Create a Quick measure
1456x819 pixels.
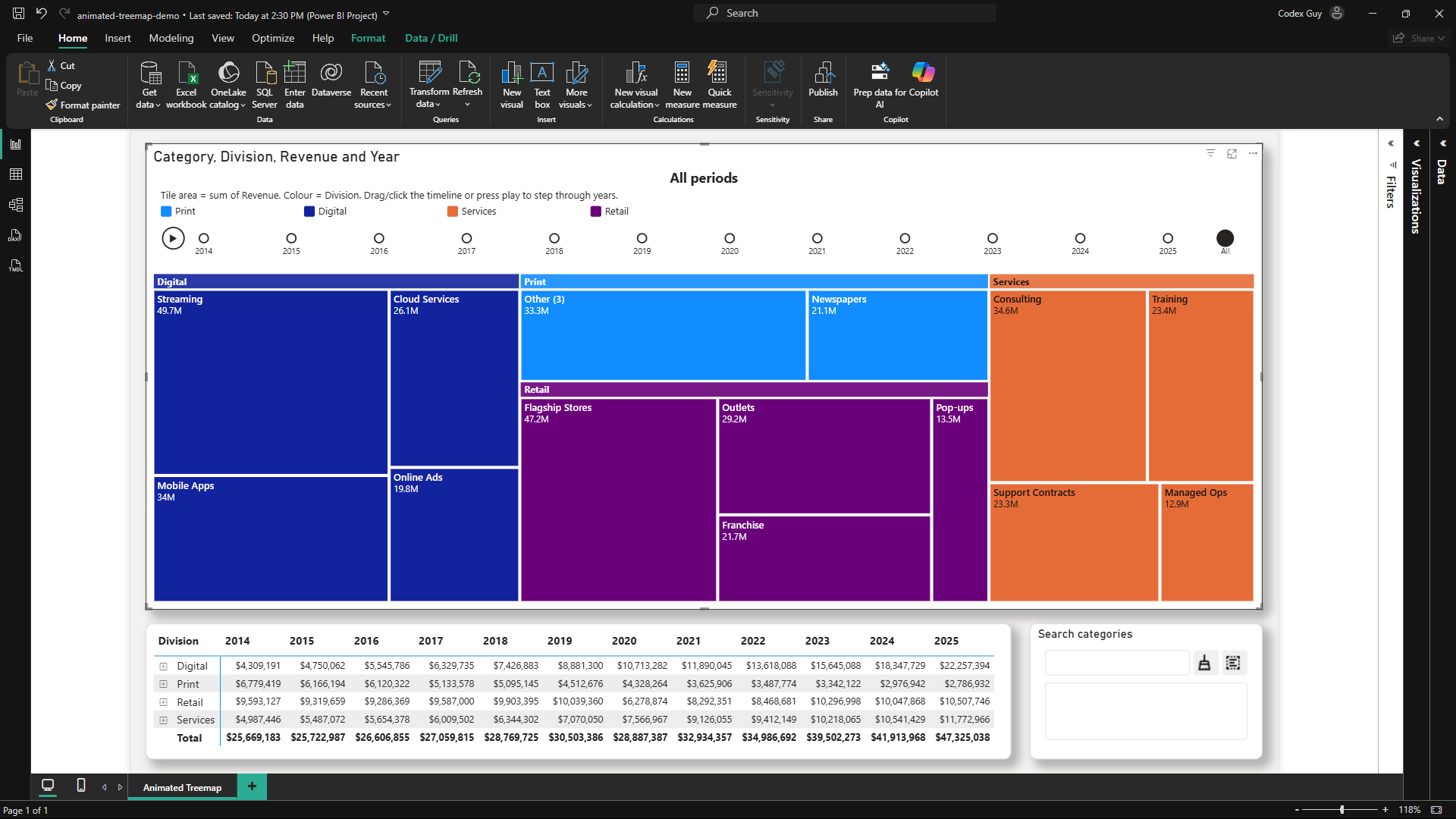(x=720, y=85)
